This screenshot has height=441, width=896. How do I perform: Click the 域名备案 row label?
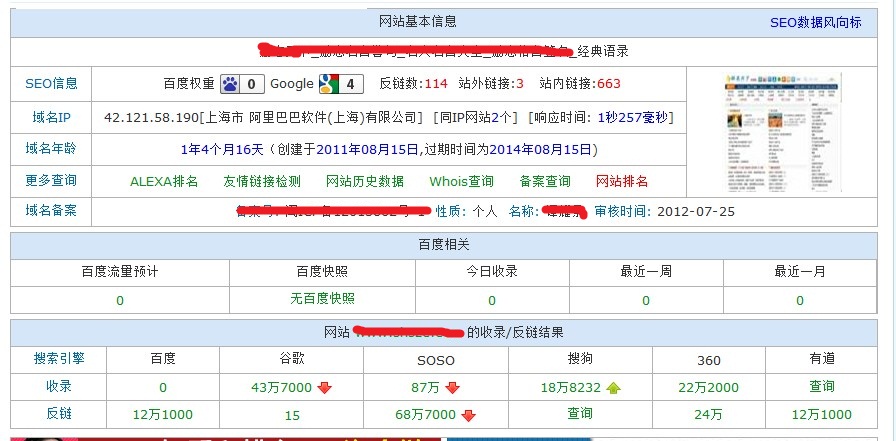[51, 211]
